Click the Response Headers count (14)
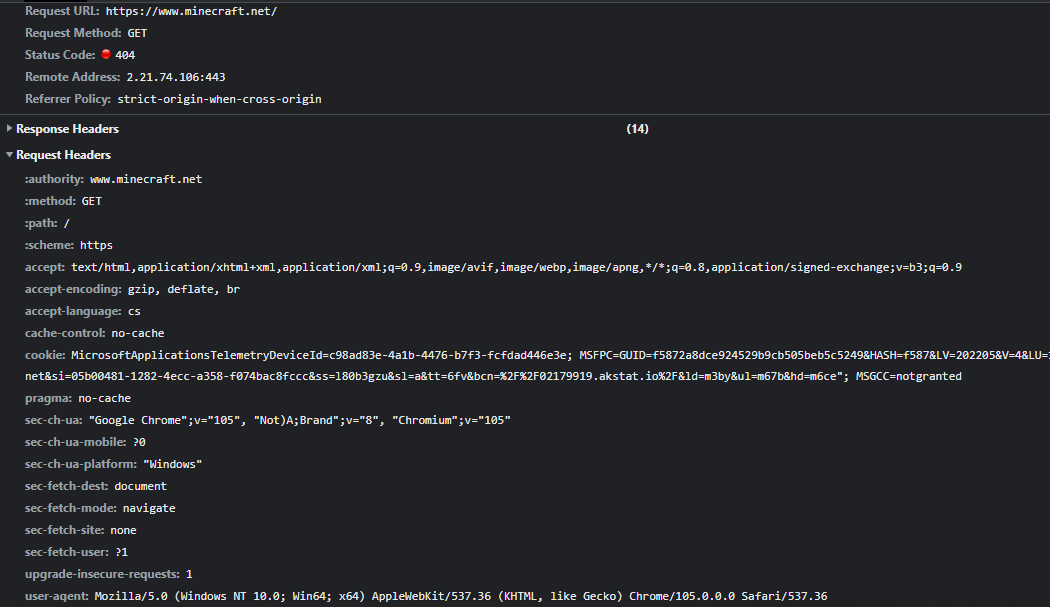 (x=637, y=129)
